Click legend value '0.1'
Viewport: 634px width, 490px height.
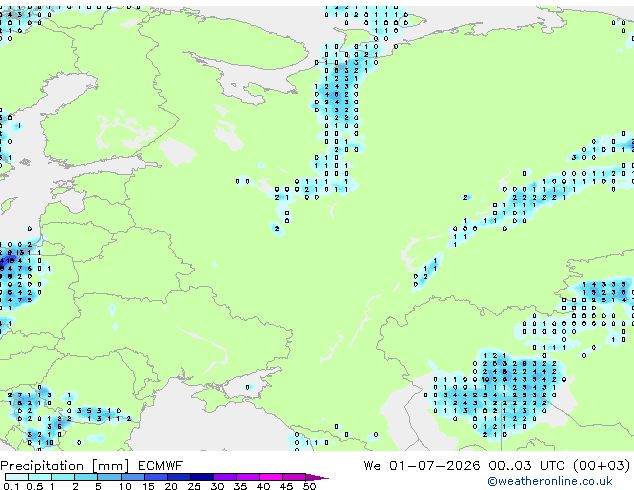coord(11,486)
